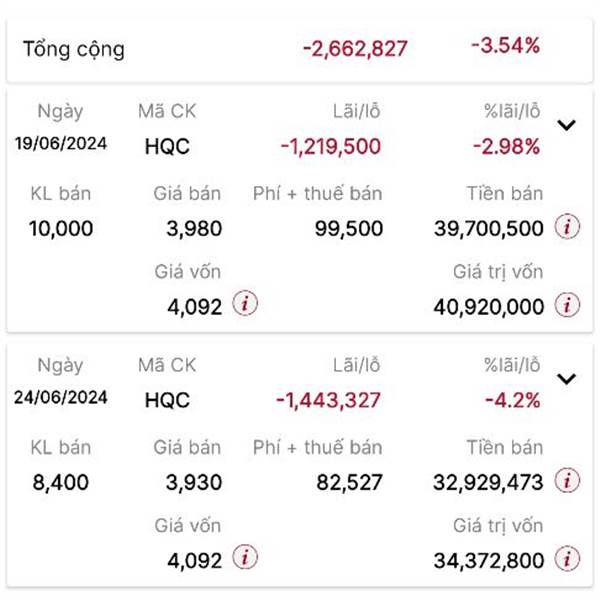This screenshot has height=600, width=600.
Task: Select the Tổng cộng summary row
Action: 300,50
